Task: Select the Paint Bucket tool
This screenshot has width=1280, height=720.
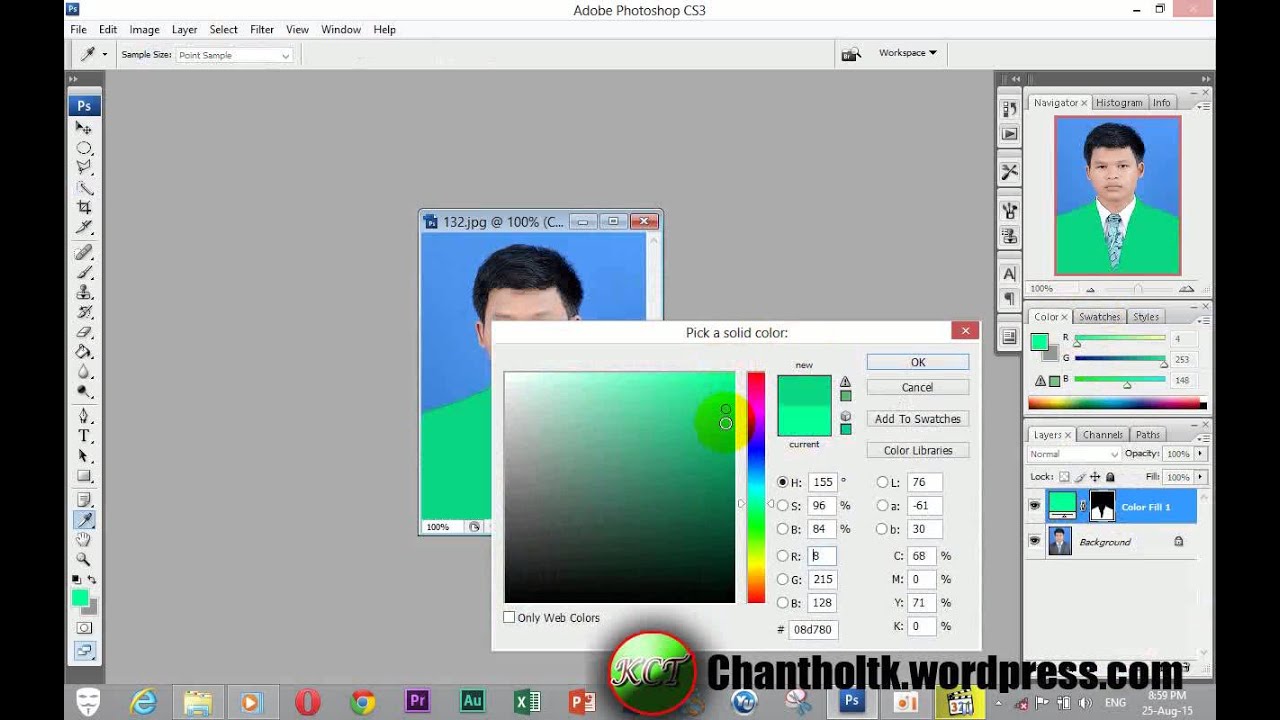Action: tap(84, 352)
